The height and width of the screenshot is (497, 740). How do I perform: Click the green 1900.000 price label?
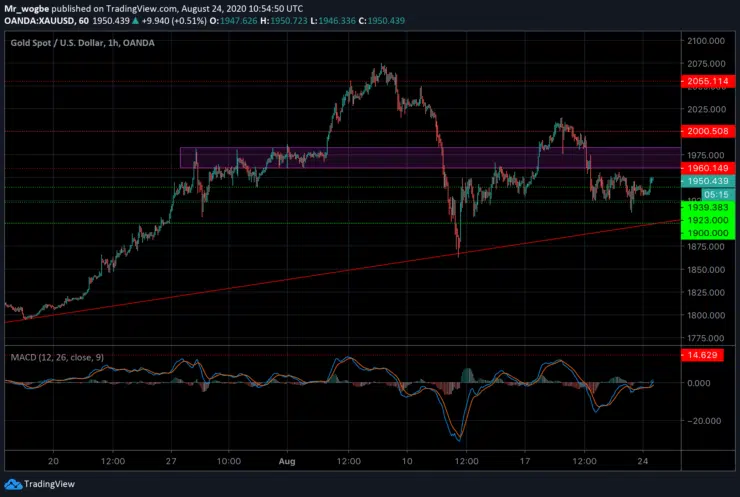[x=707, y=232]
